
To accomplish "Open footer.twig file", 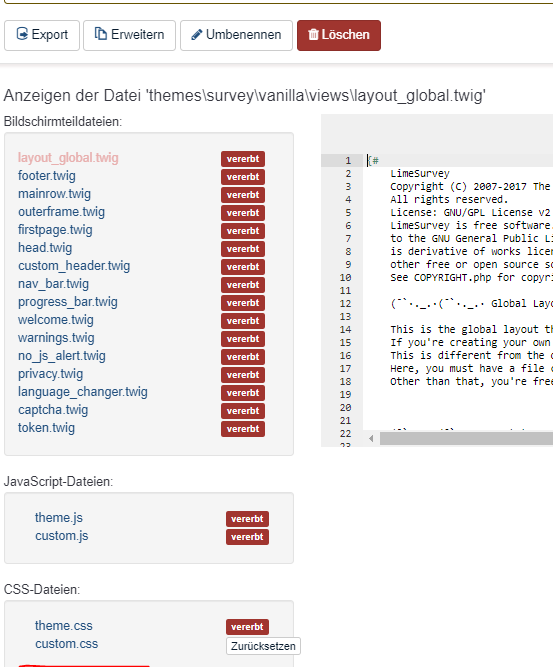I will click(x=47, y=176).
